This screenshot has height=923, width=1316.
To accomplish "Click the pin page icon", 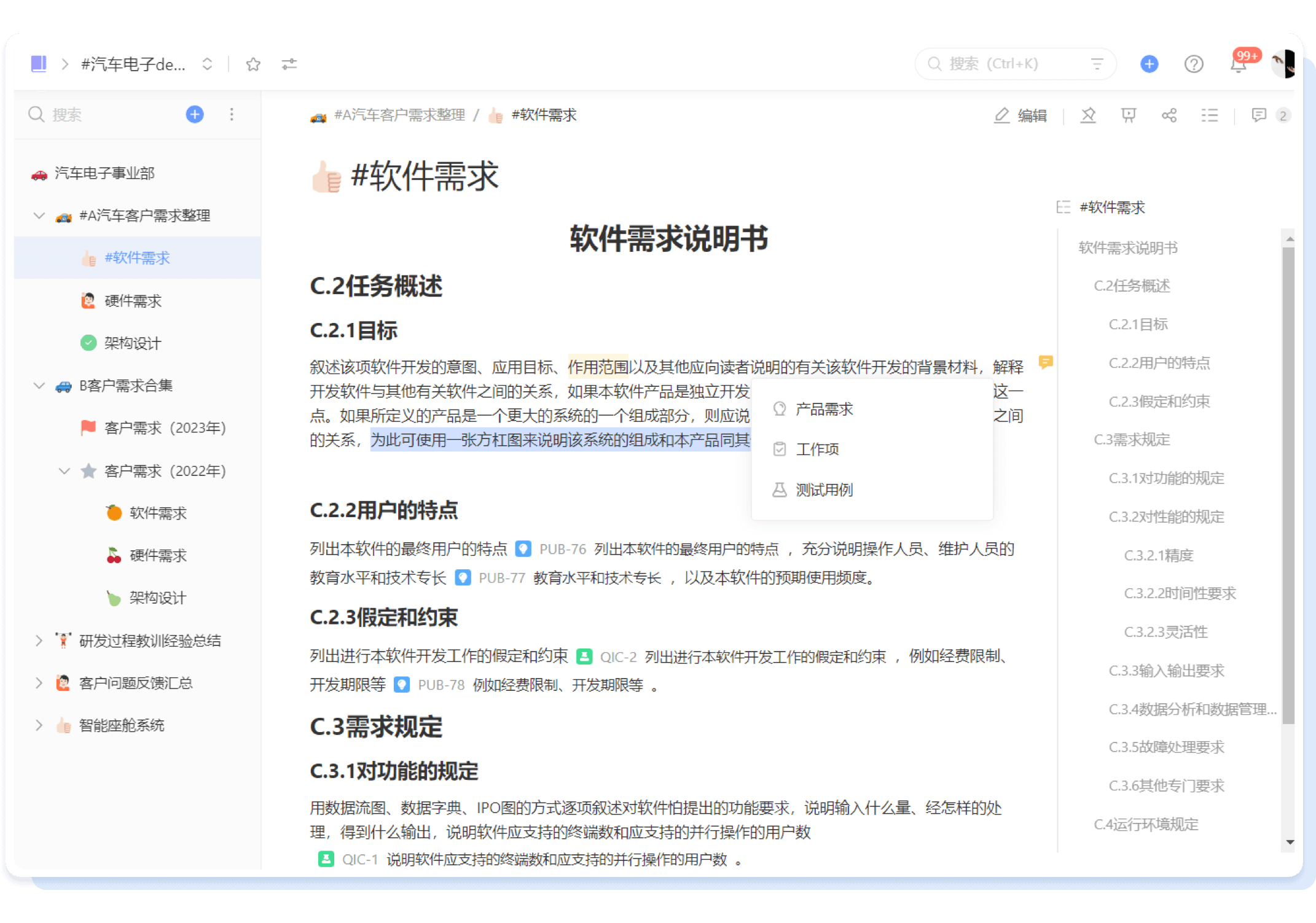I will pos(1088,115).
